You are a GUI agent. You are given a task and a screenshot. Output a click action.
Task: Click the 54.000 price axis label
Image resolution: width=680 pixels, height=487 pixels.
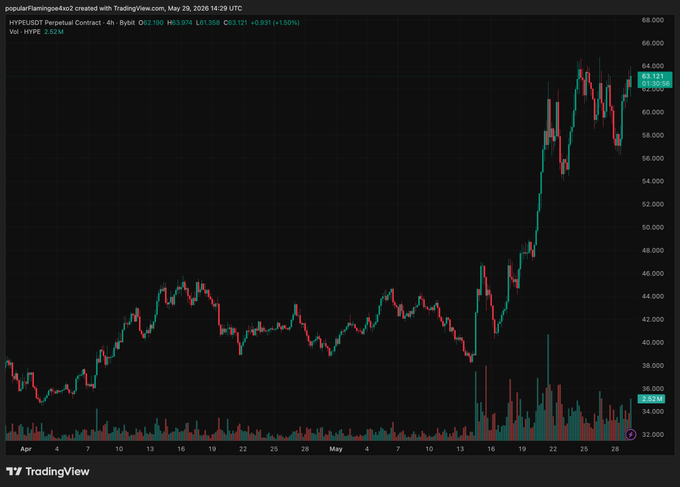tap(652, 181)
